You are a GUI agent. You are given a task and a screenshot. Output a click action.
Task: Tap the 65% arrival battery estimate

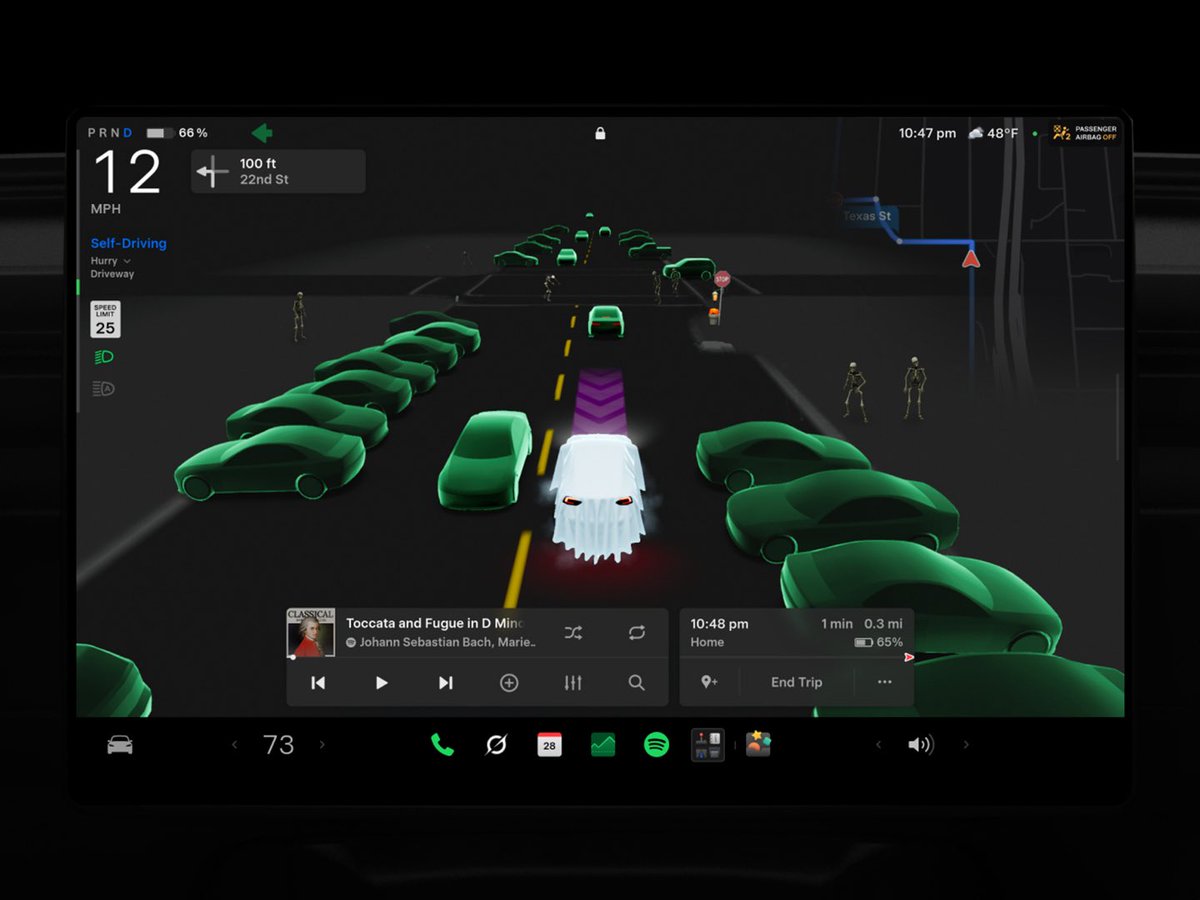(879, 642)
